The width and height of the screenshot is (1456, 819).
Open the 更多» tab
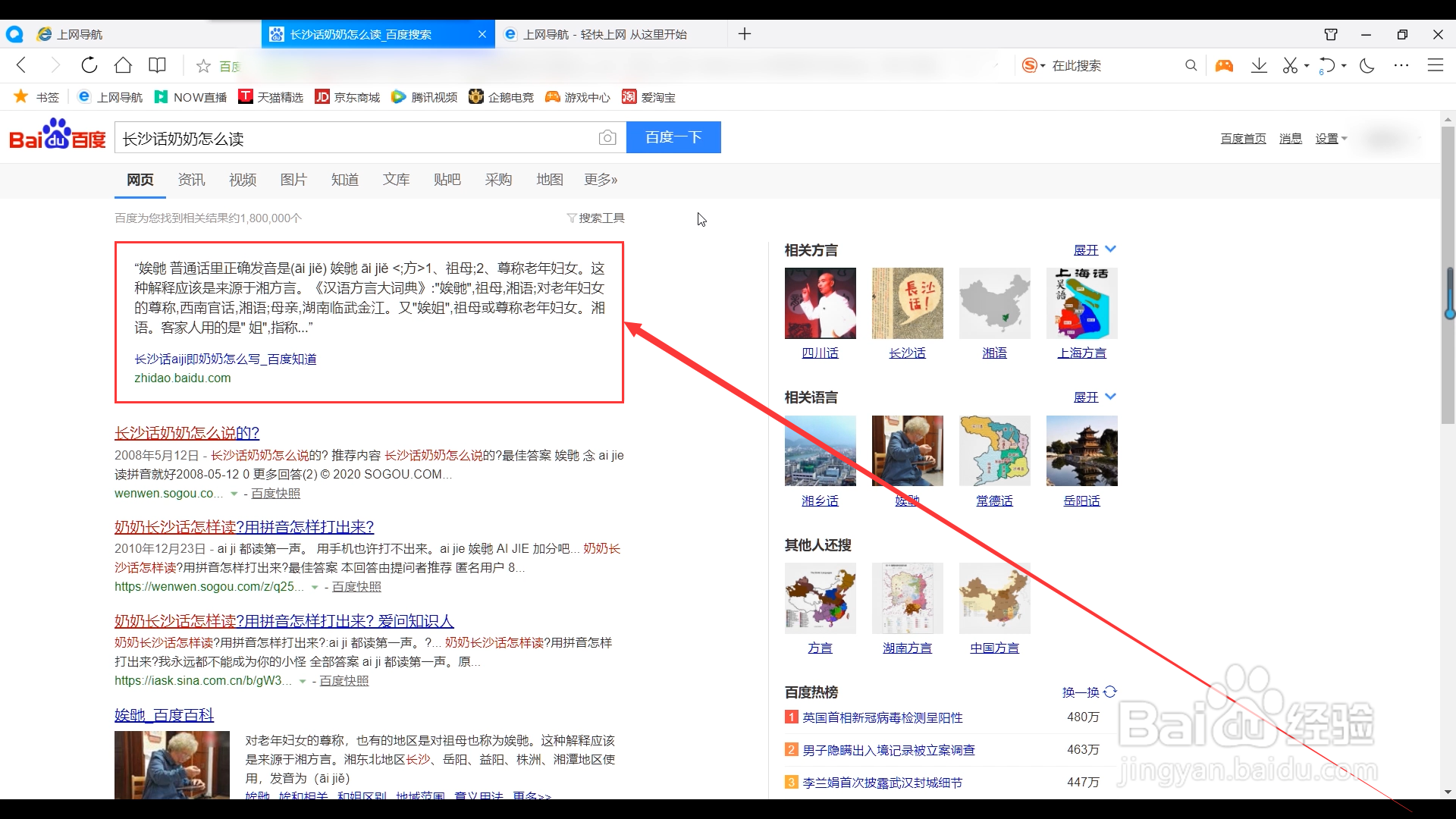click(601, 180)
